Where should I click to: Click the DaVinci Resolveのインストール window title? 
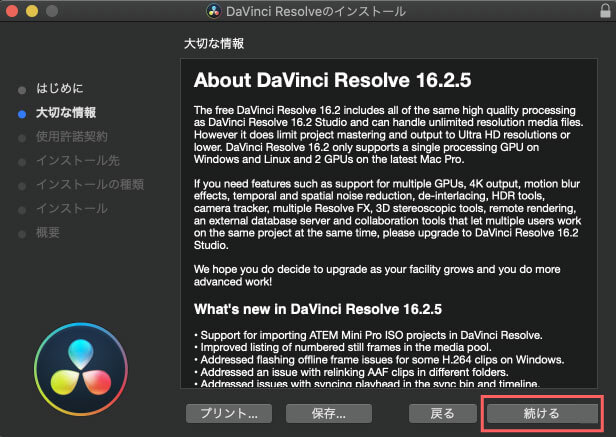point(316,11)
